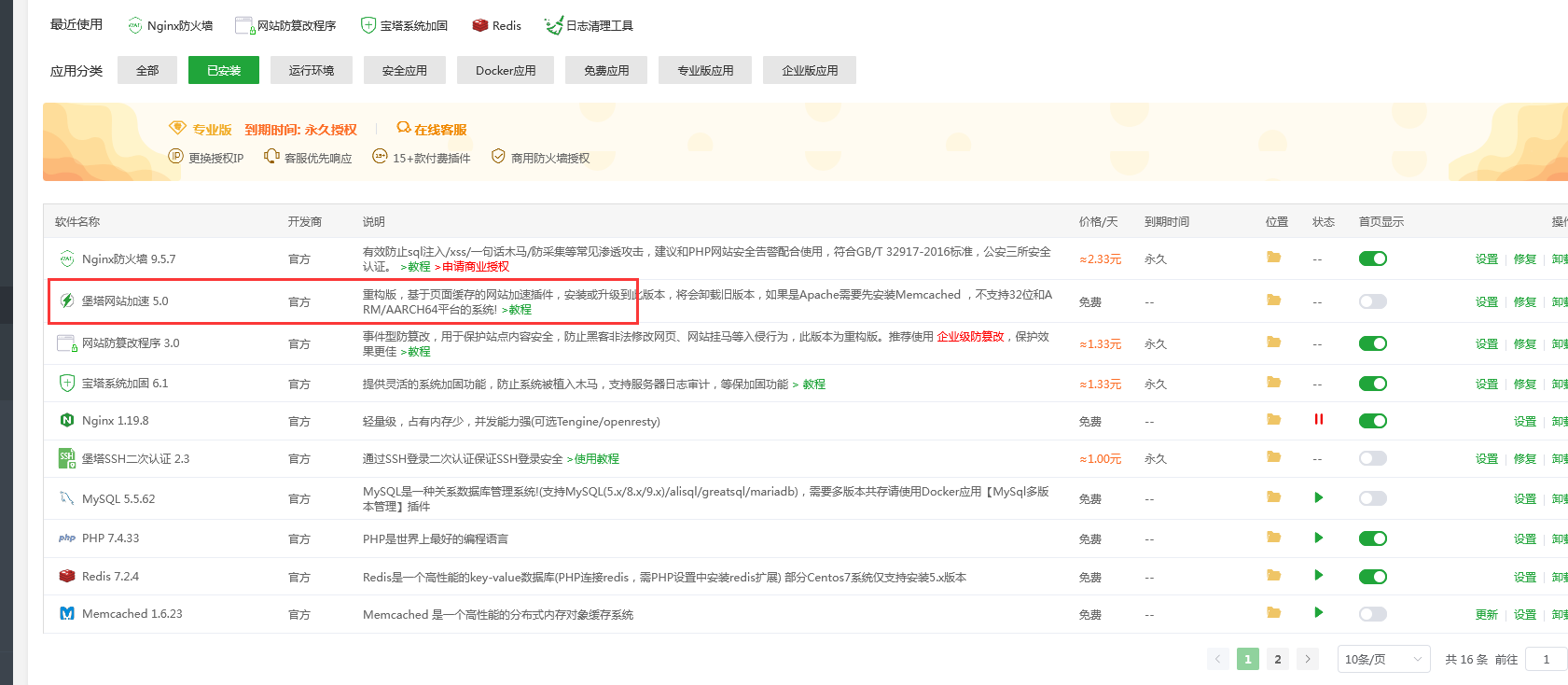Click 修复 for 堡塔网站加速 5.0

click(x=1525, y=302)
